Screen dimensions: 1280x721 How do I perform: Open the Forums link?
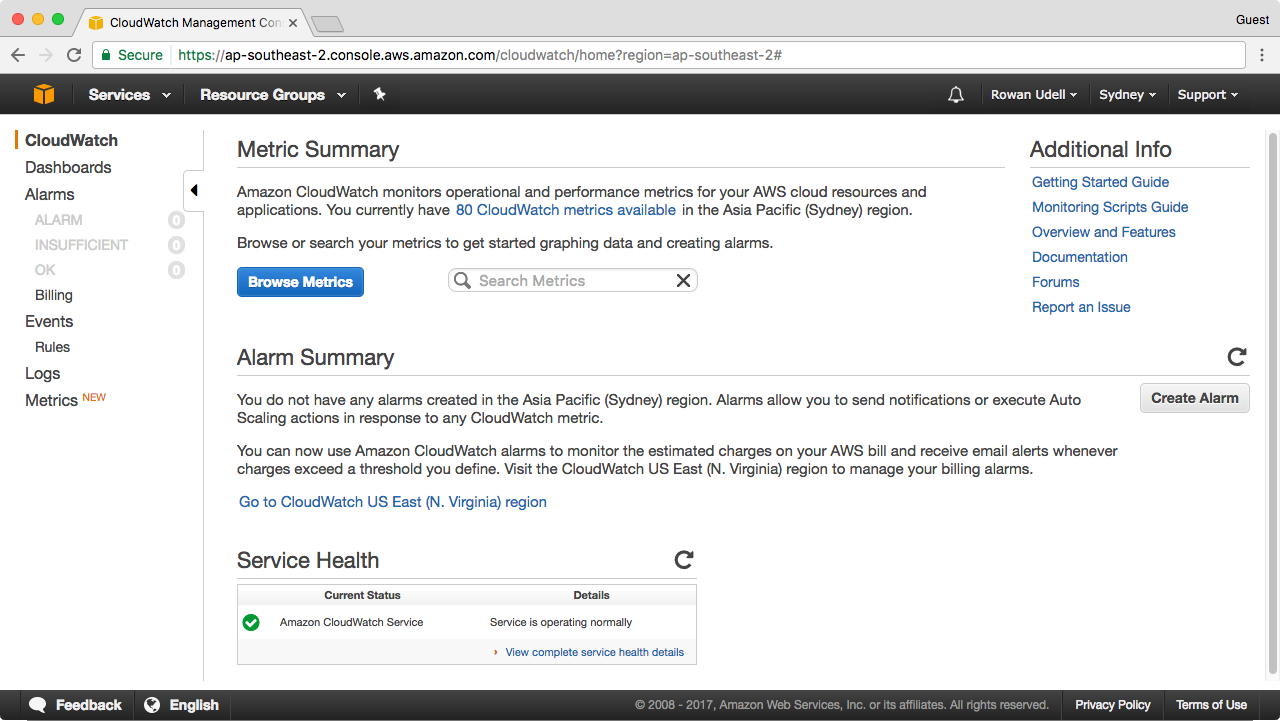pos(1056,282)
